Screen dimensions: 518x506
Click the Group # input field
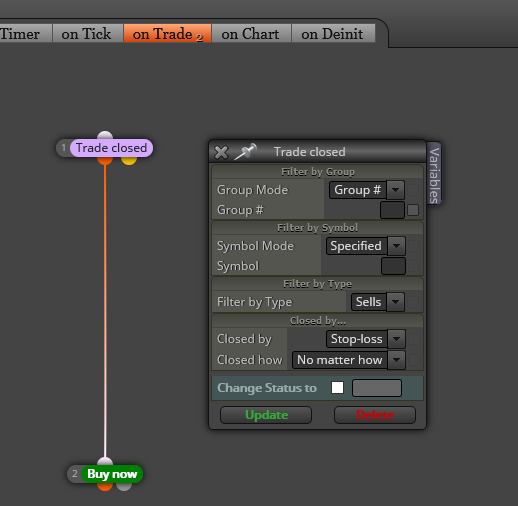pos(392,210)
